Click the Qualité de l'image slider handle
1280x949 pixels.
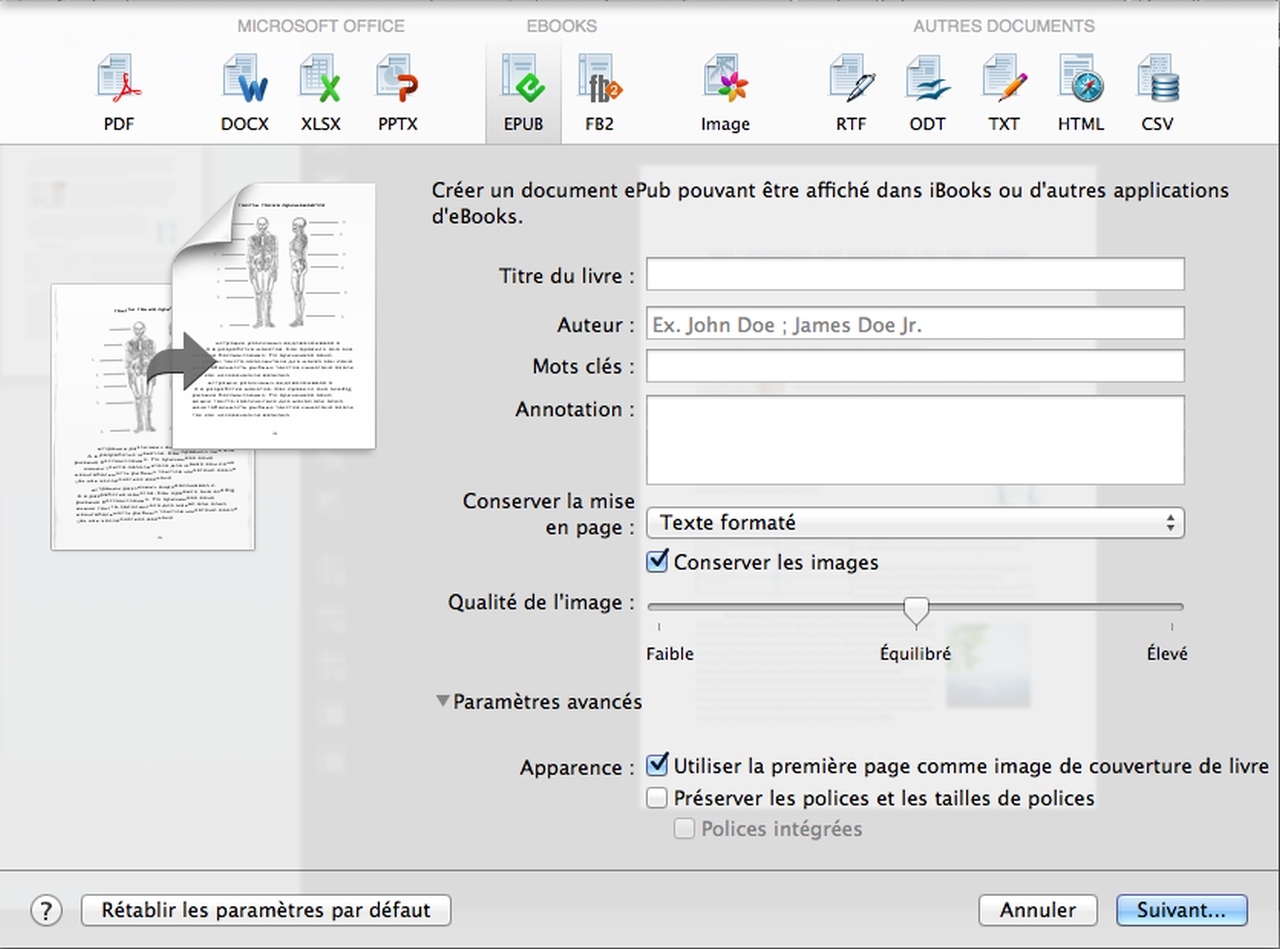coord(916,609)
